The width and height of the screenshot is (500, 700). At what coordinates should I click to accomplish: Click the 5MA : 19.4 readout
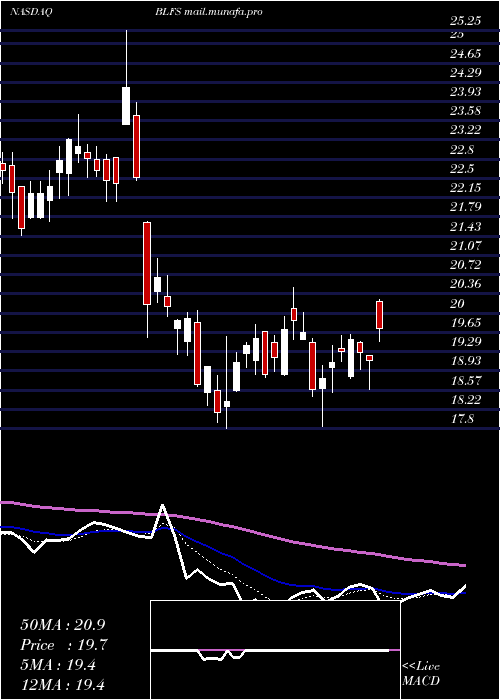coord(58,665)
